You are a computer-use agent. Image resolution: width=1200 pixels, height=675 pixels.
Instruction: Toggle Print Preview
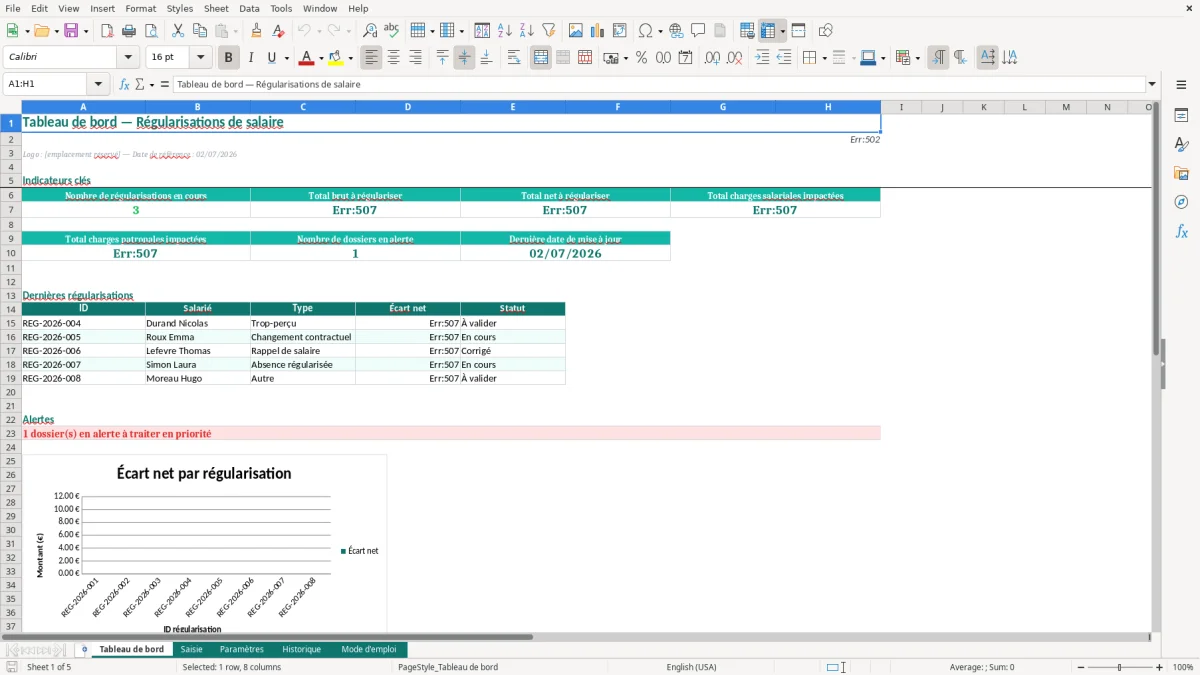pyautogui.click(x=151, y=31)
